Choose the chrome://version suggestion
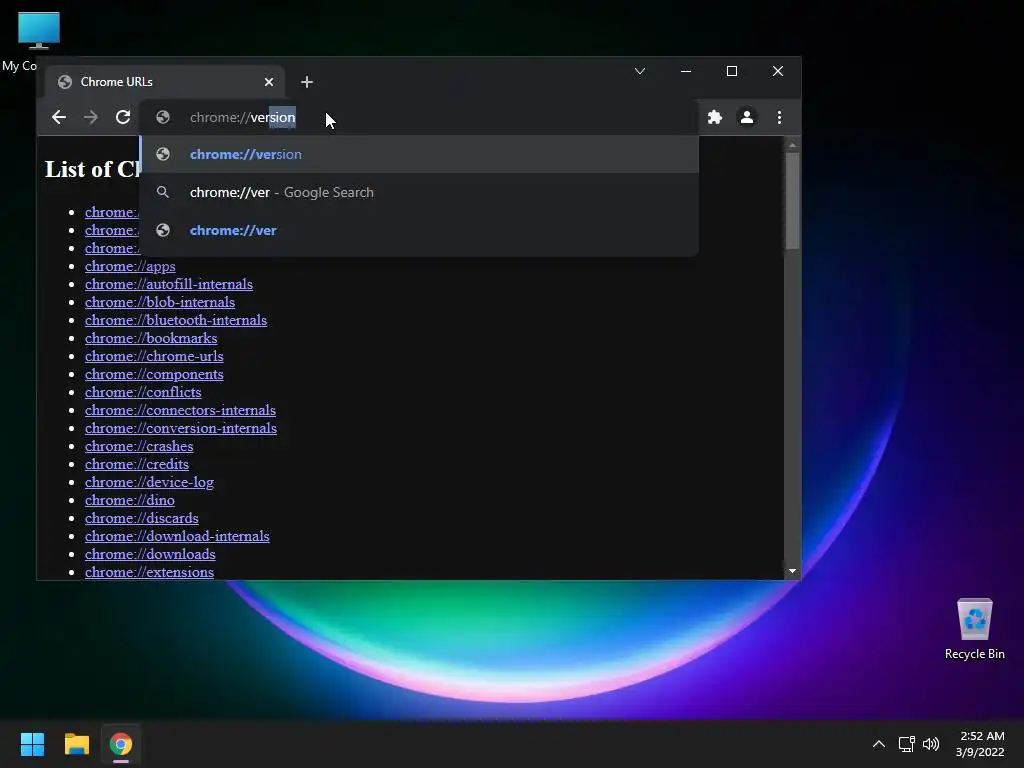 coord(419,154)
